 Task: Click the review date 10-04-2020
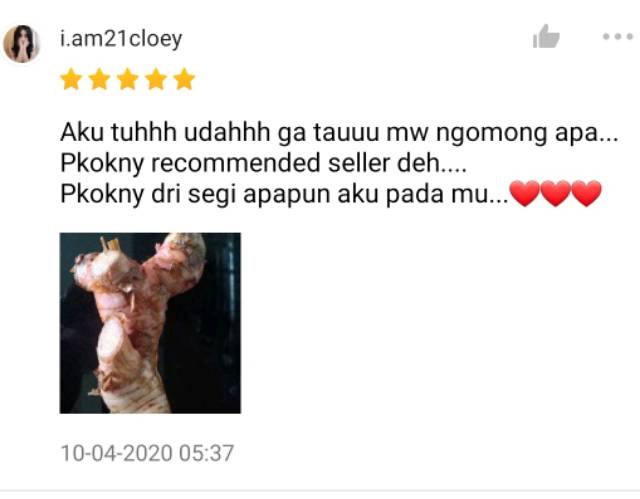tap(117, 453)
